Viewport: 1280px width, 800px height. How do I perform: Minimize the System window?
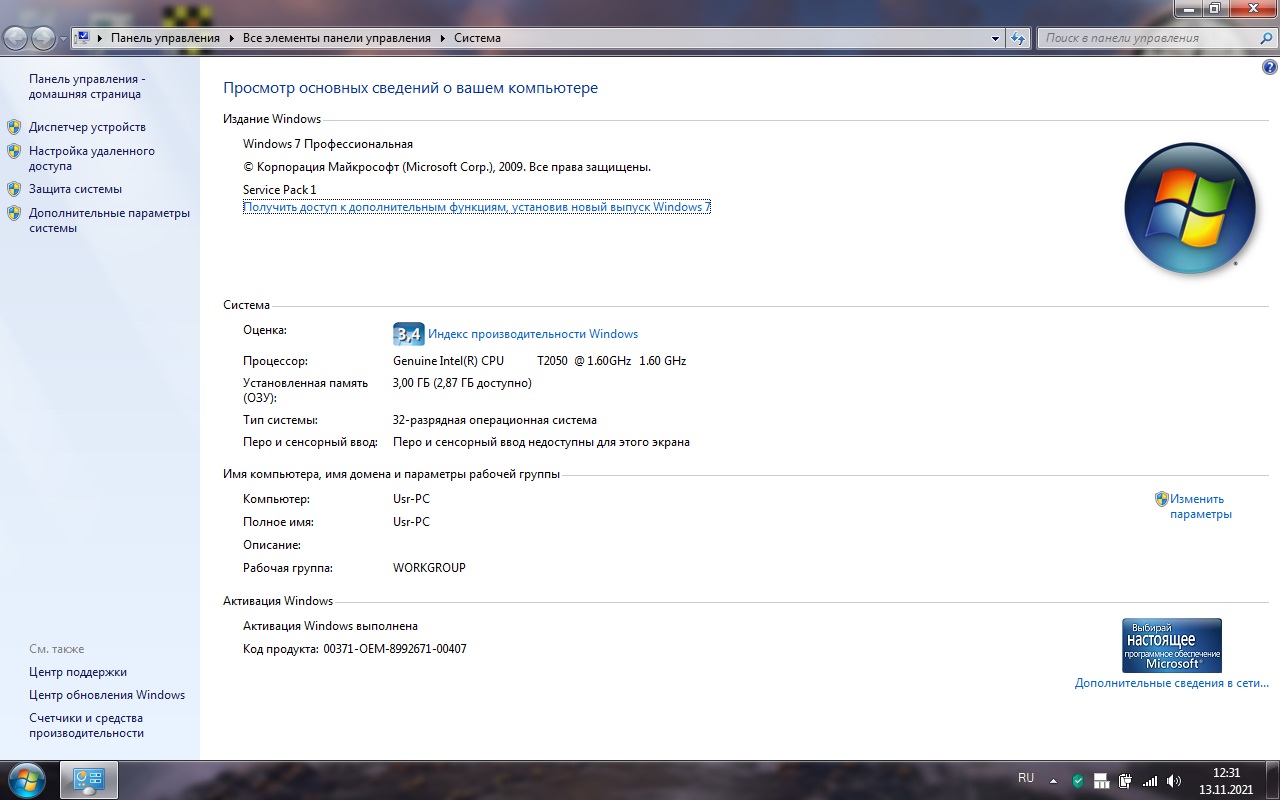click(x=1187, y=8)
